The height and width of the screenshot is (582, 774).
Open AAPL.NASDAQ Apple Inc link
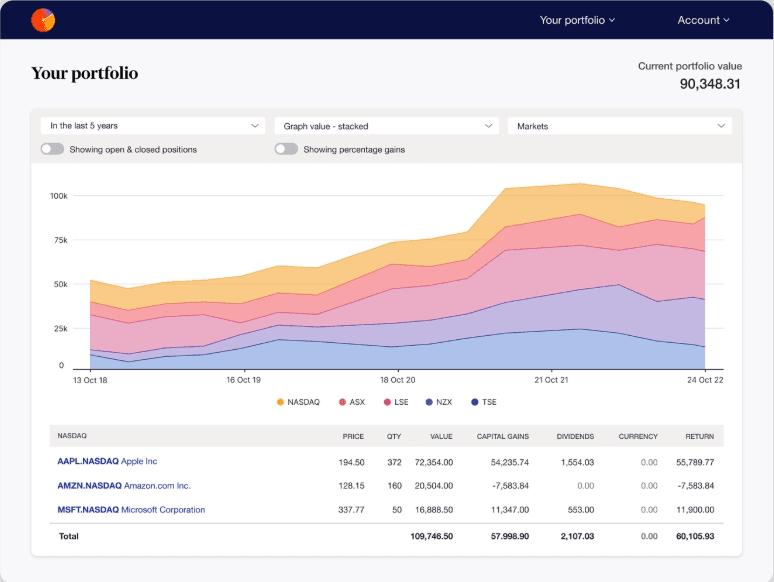(x=107, y=461)
